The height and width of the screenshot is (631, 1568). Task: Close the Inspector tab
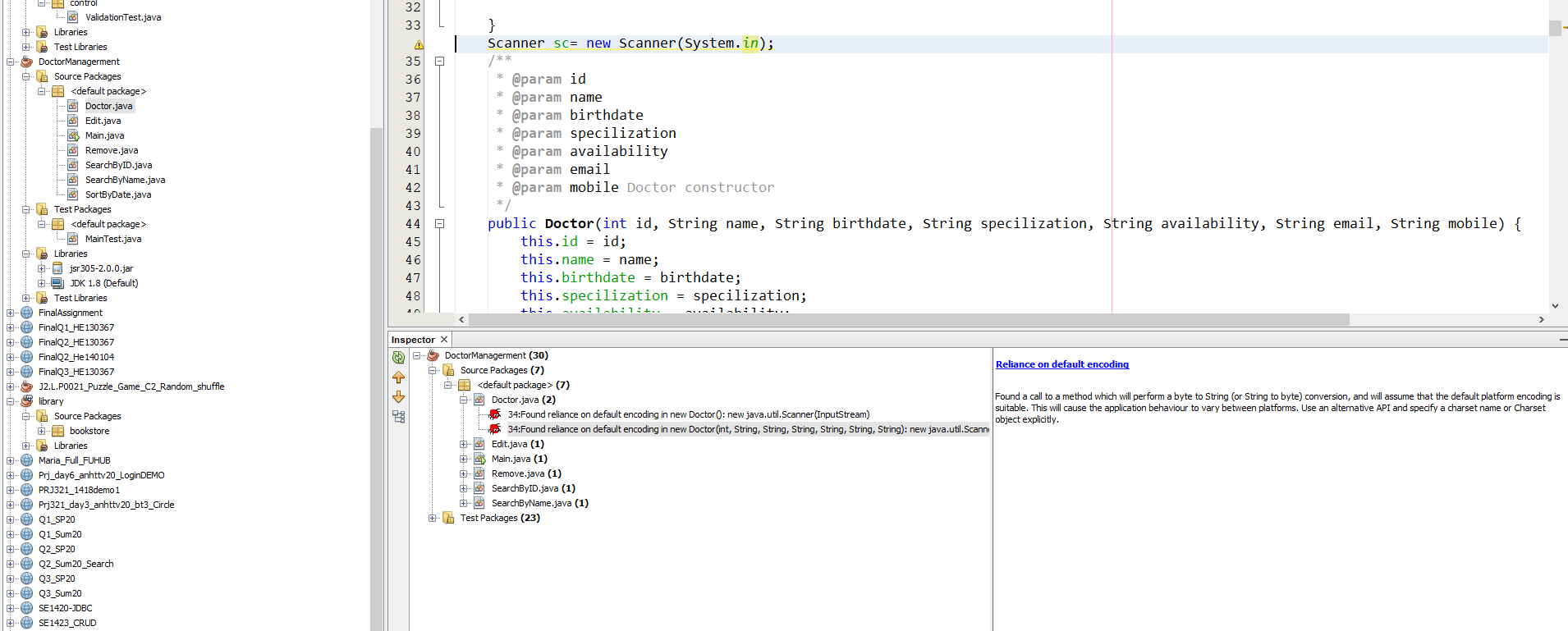click(x=444, y=340)
